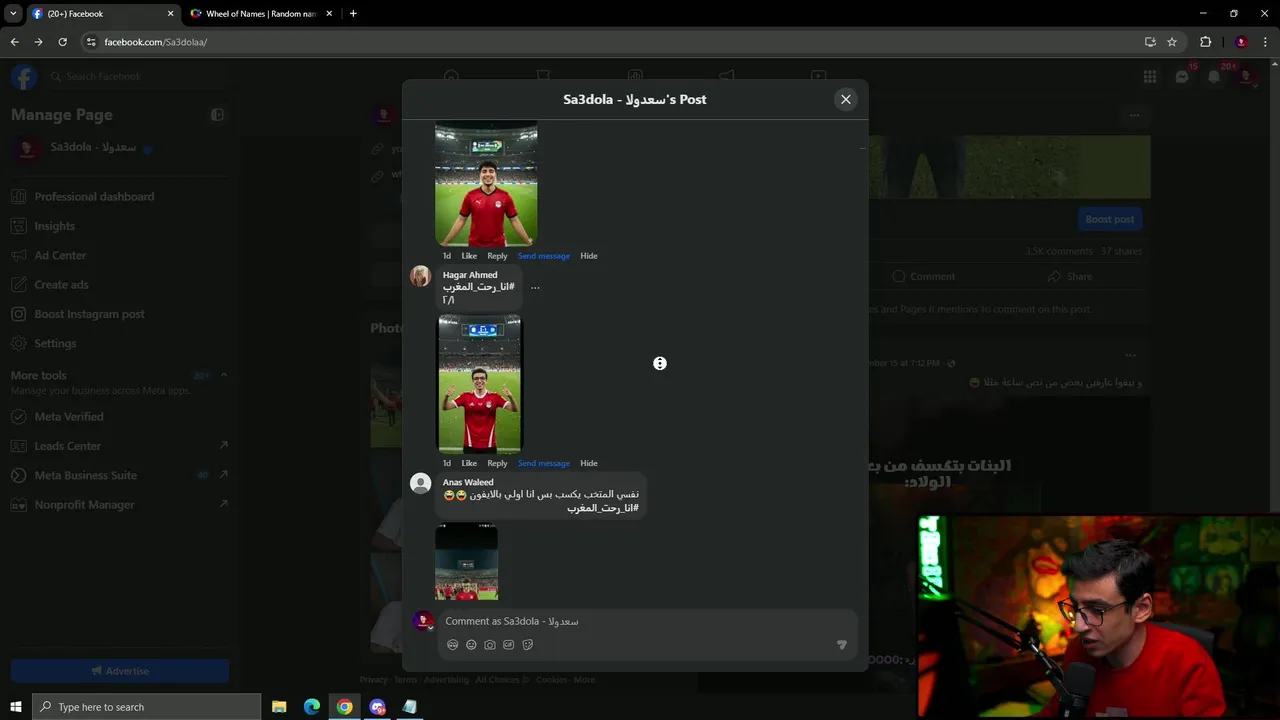
Task: Collapse the More tools section
Action: point(224,376)
